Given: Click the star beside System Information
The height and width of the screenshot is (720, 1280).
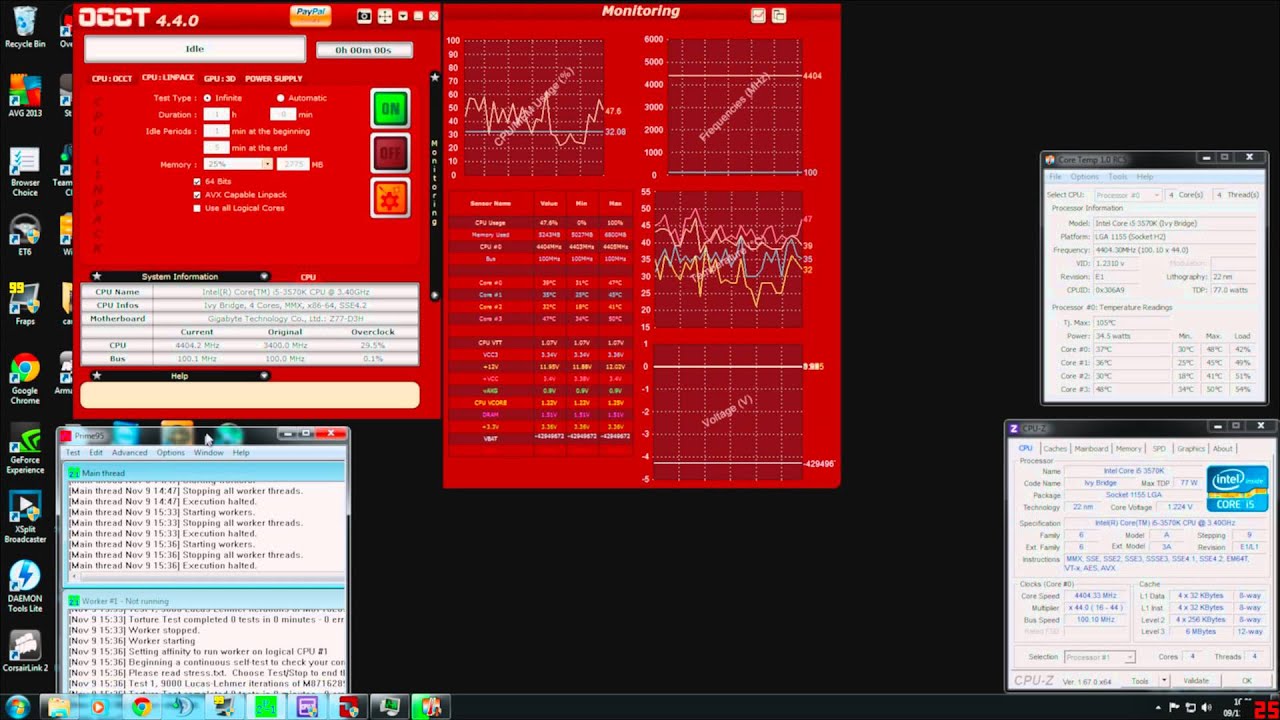Looking at the screenshot, I should (x=97, y=276).
